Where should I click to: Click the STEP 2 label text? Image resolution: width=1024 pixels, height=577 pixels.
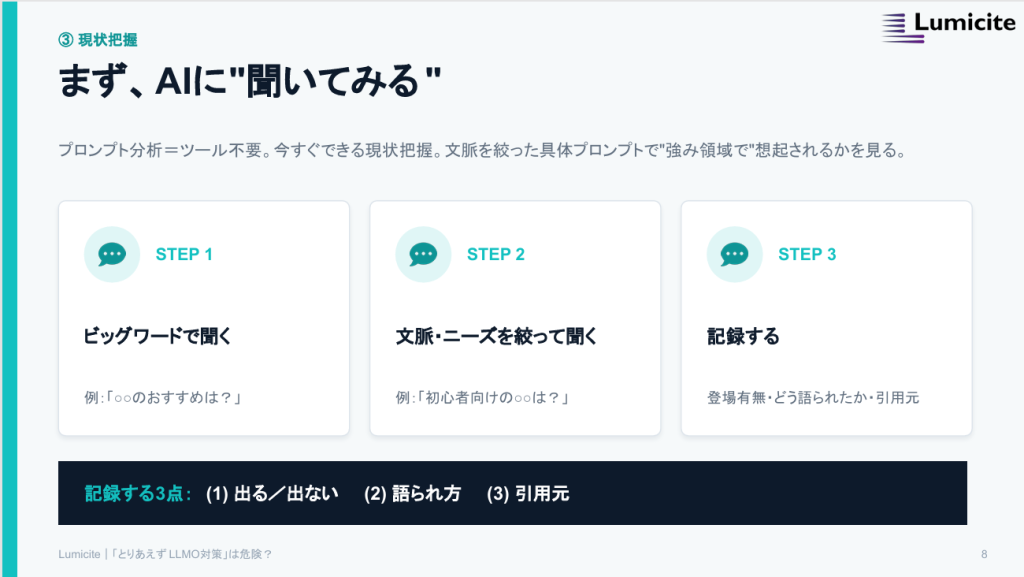coord(496,255)
